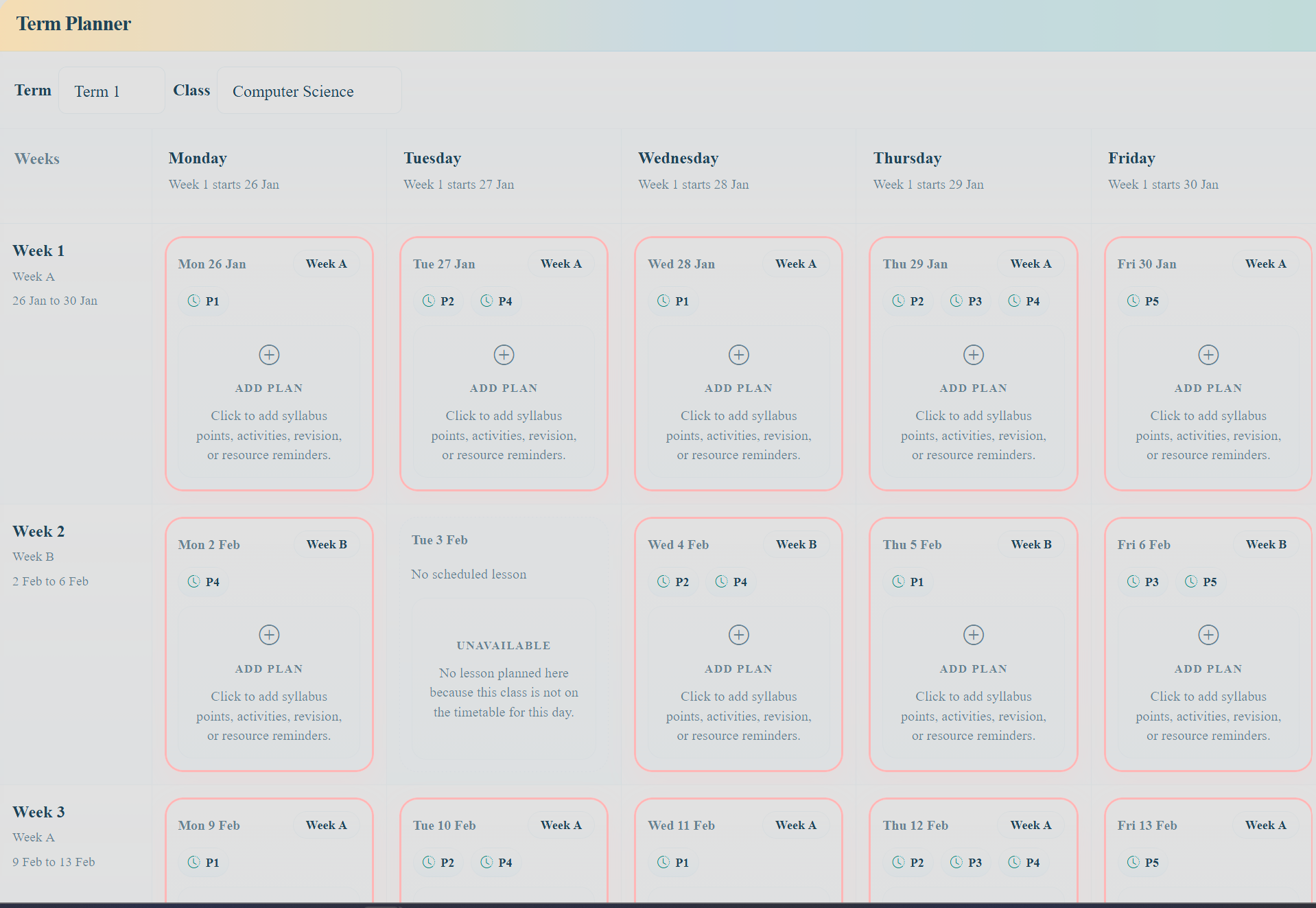Open the Class dropdown showing Computer Science
Image resolution: width=1316 pixels, height=908 pixels.
coord(309,91)
